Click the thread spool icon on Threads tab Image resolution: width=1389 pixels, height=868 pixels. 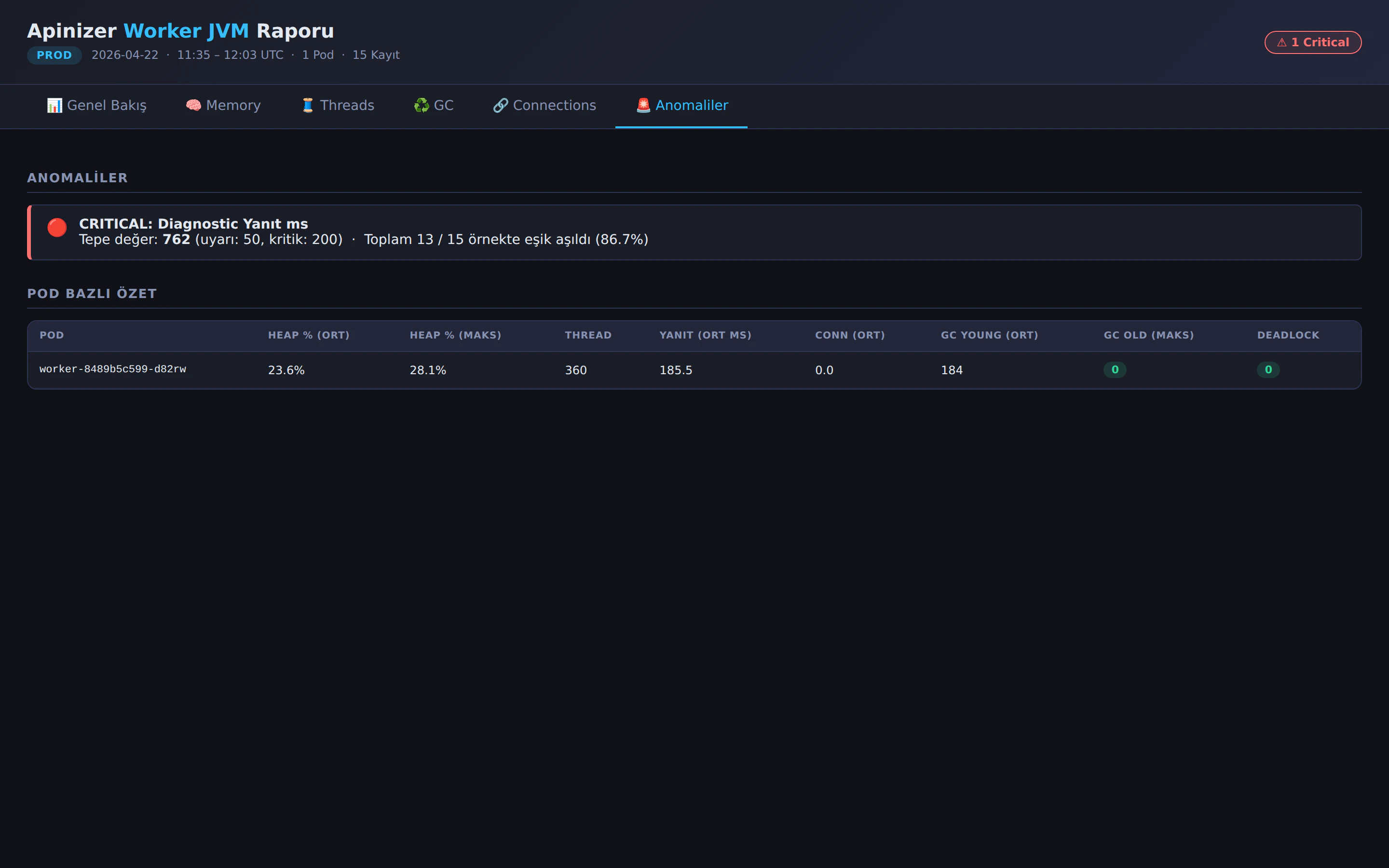point(308,106)
